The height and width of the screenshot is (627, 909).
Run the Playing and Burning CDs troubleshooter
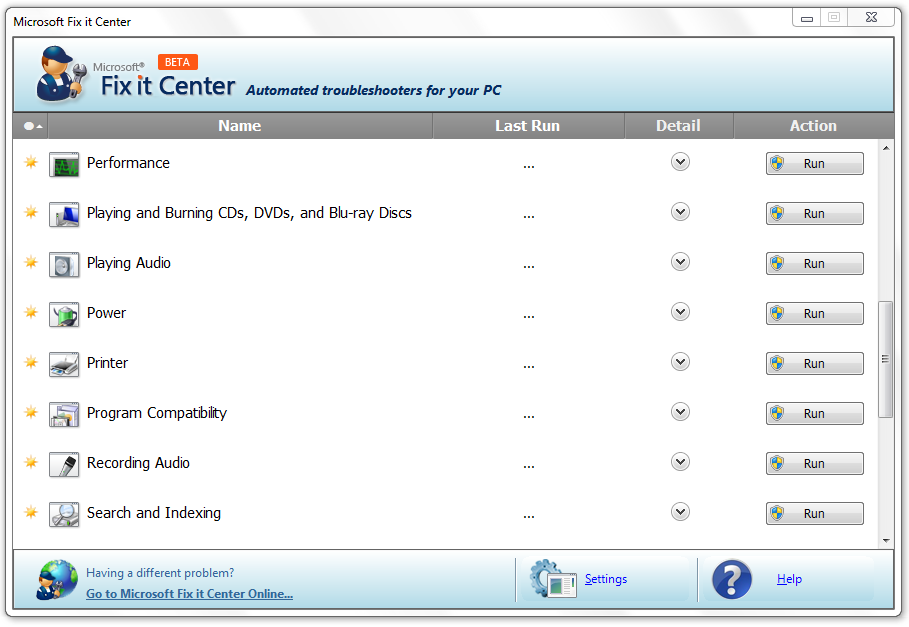(815, 213)
